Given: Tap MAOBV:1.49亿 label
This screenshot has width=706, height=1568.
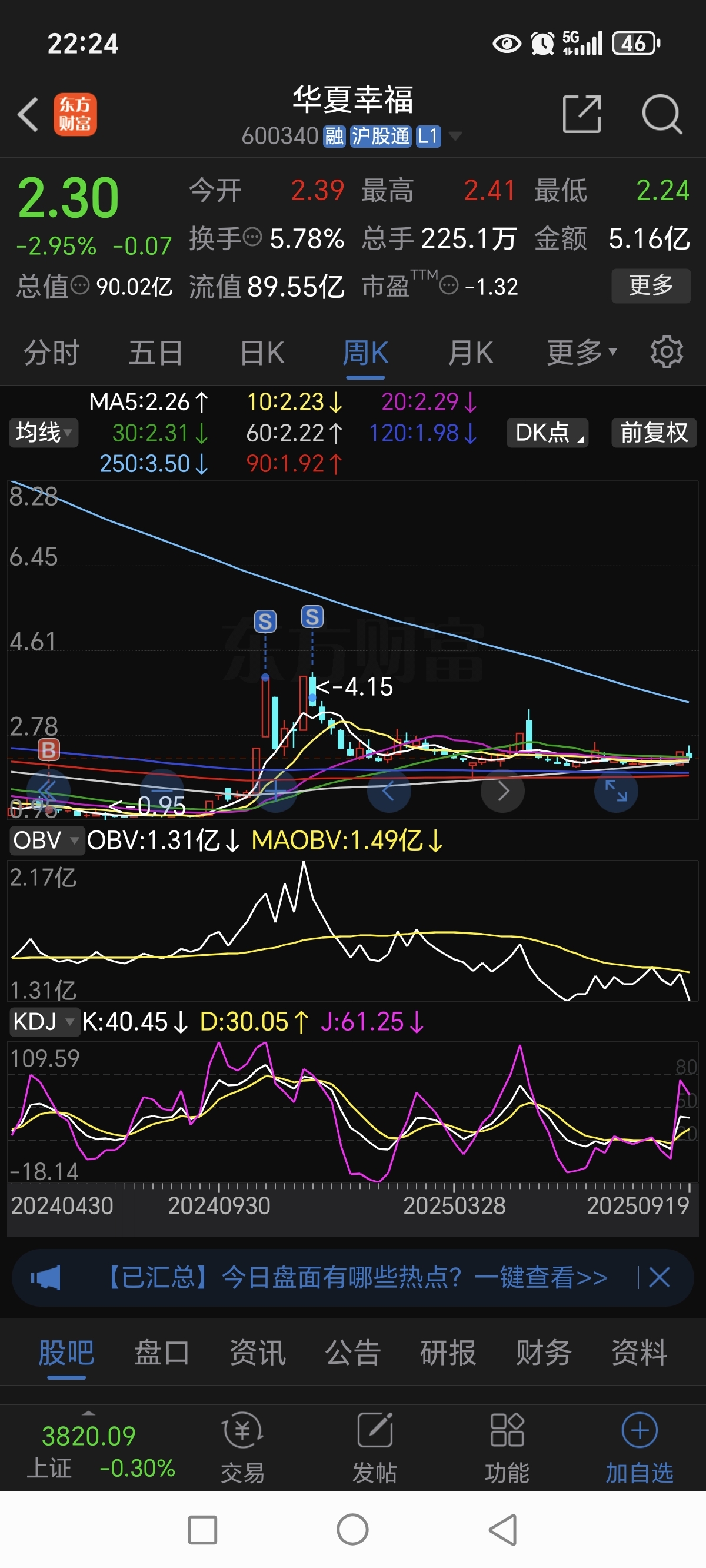Looking at the screenshot, I should tap(347, 840).
